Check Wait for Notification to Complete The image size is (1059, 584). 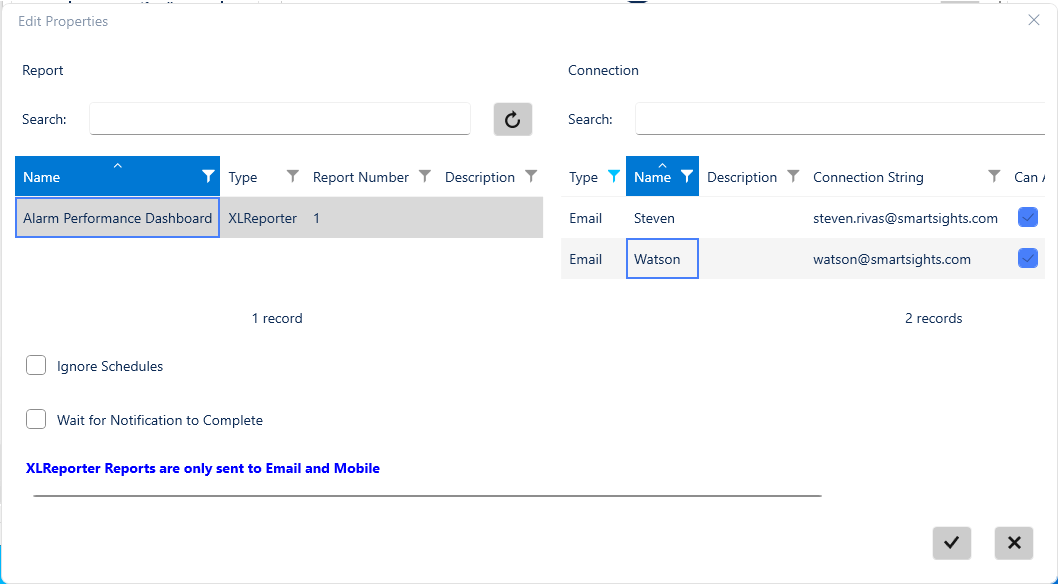36,419
